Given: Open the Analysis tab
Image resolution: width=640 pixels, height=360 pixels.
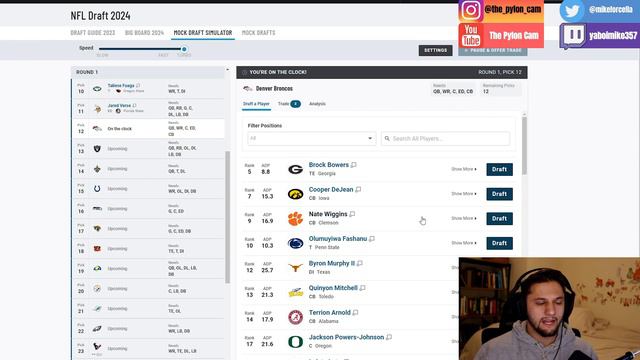Looking at the screenshot, I should (317, 104).
